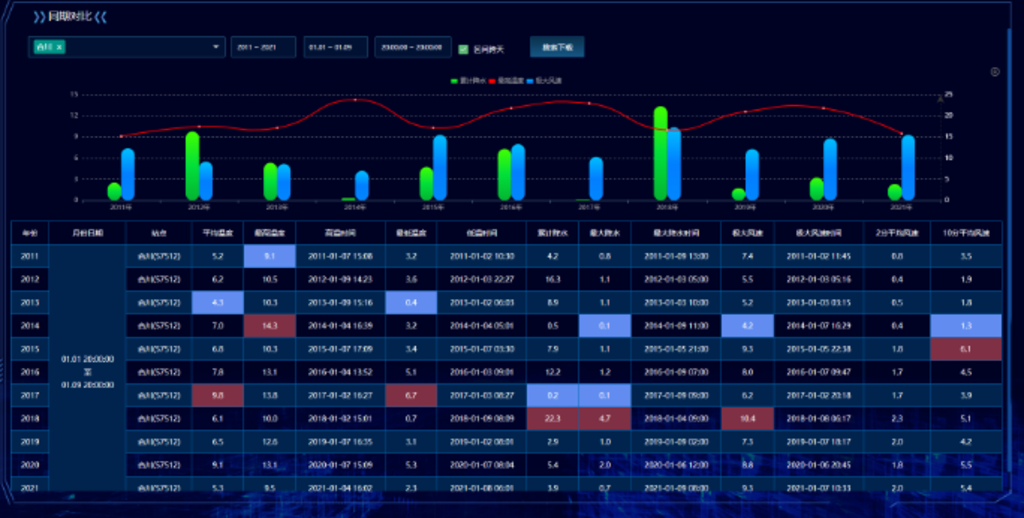Screen dimensions: 1024x518
Task: Click the timestamp 2016-01-04 13:52
Action: click(340, 372)
